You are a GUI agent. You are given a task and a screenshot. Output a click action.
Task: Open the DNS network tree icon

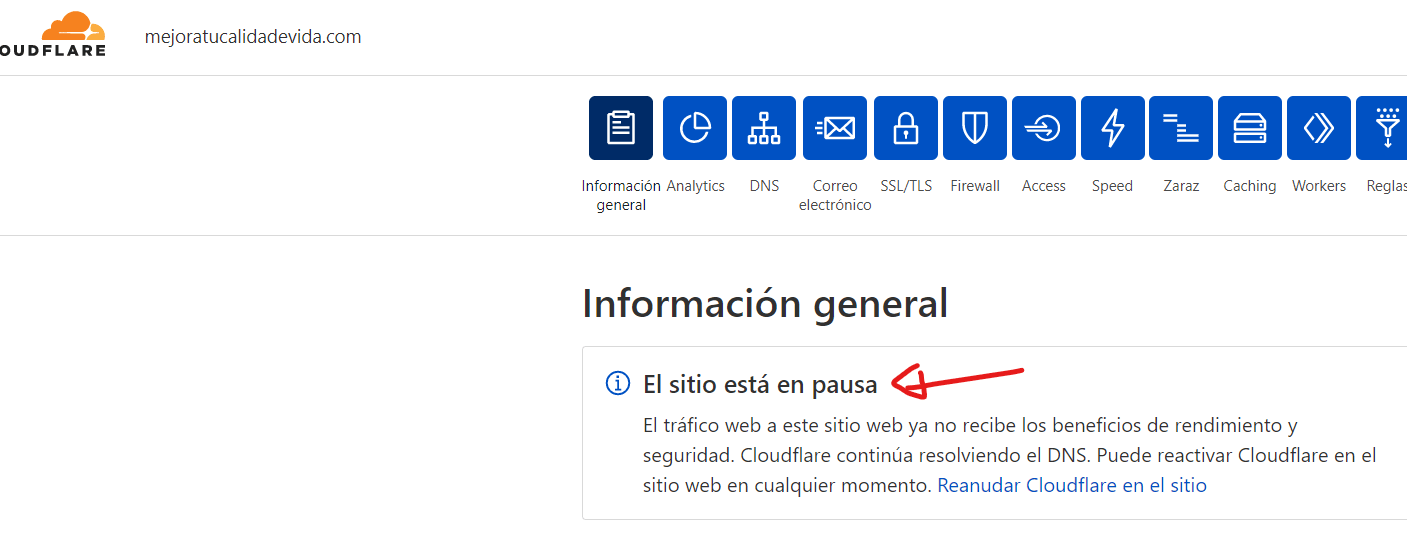[764, 128]
